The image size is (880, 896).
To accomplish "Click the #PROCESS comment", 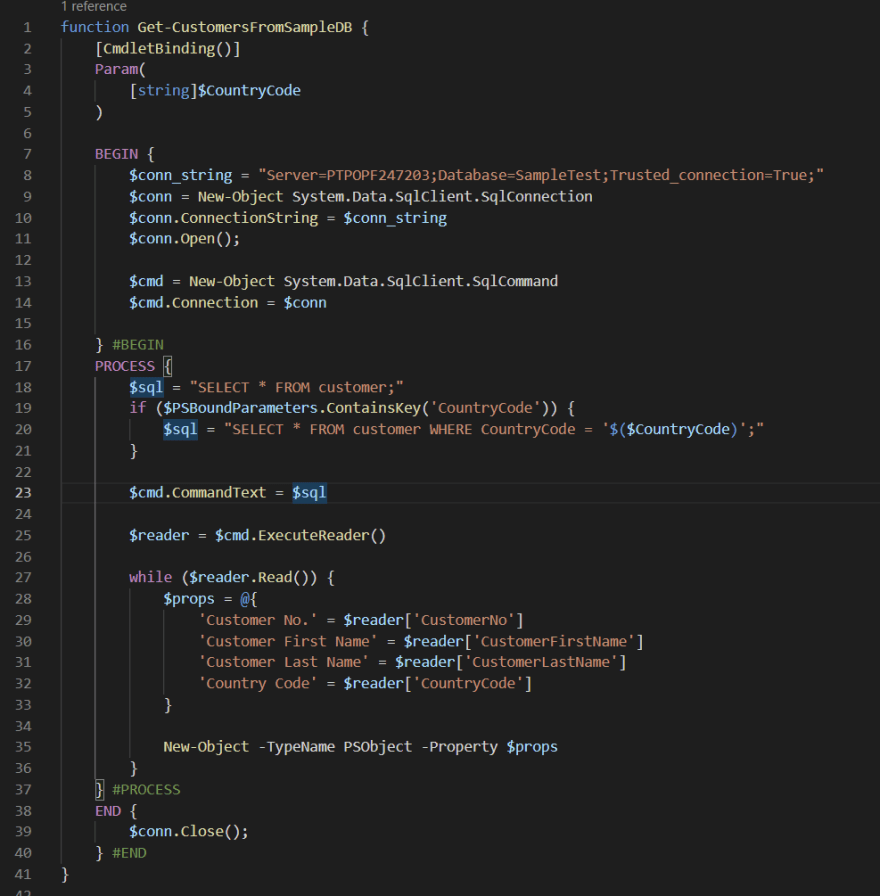I will [x=146, y=790].
